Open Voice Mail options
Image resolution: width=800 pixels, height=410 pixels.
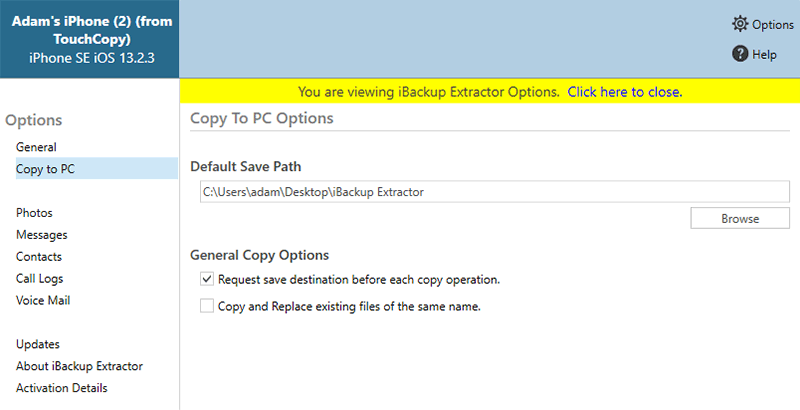43,300
